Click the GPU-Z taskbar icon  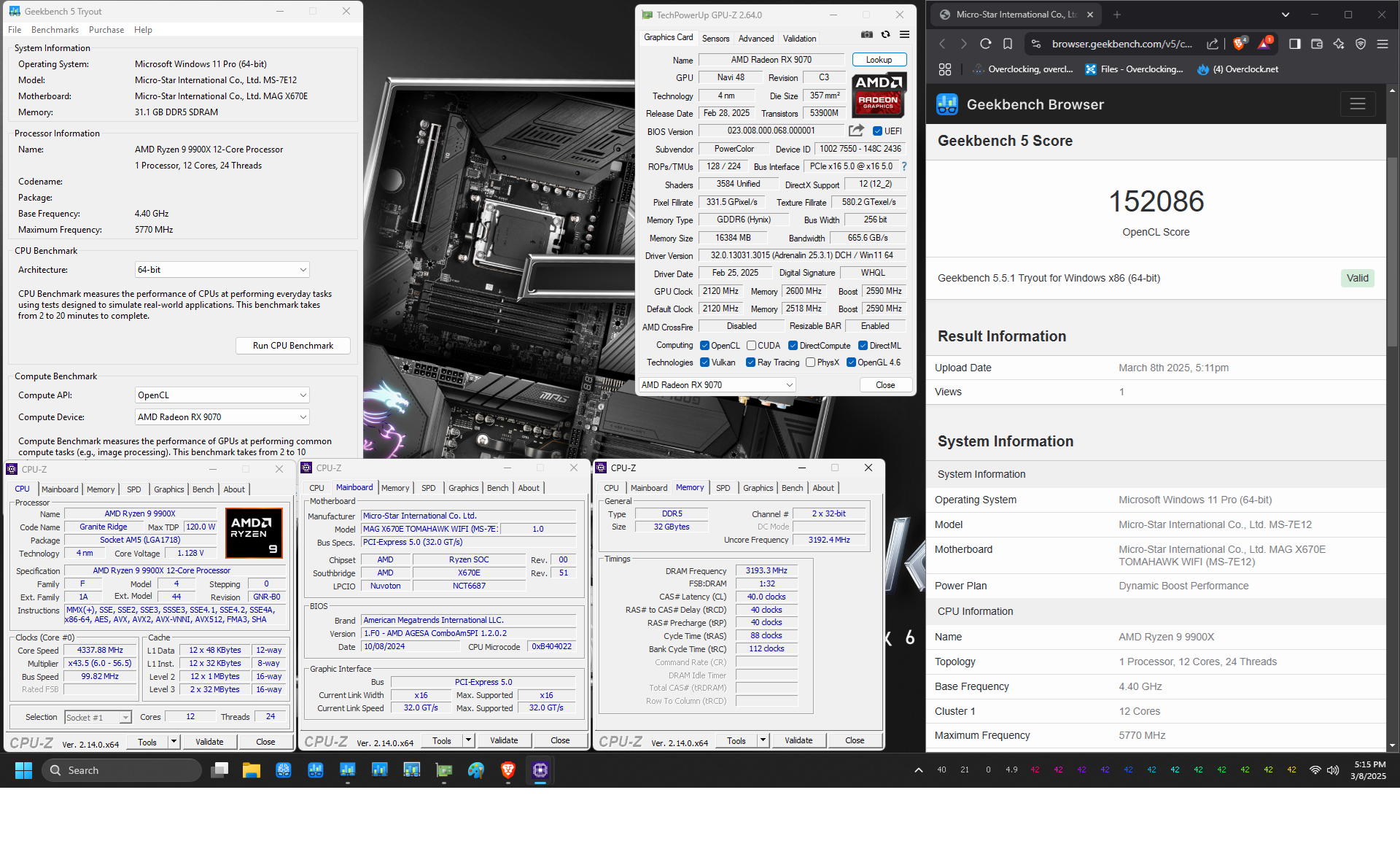point(444,770)
